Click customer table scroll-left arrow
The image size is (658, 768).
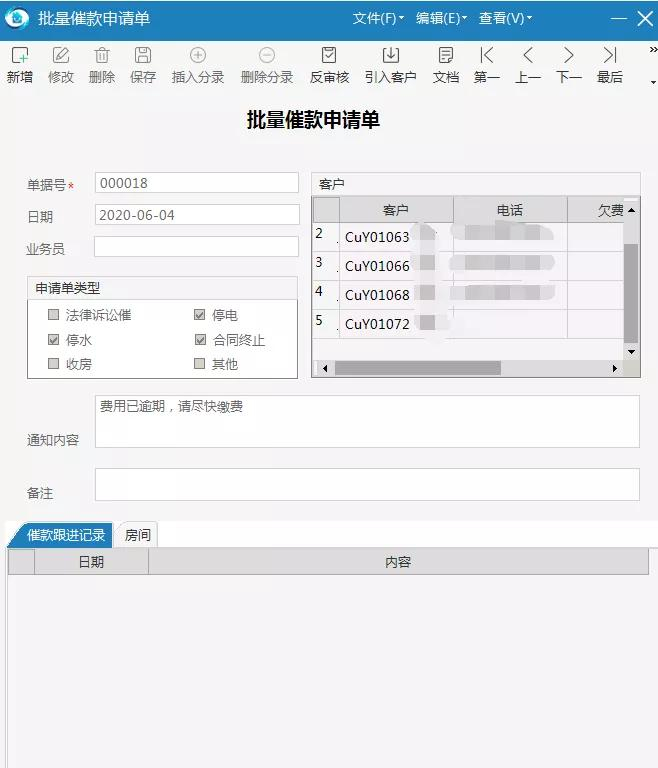[x=325, y=368]
